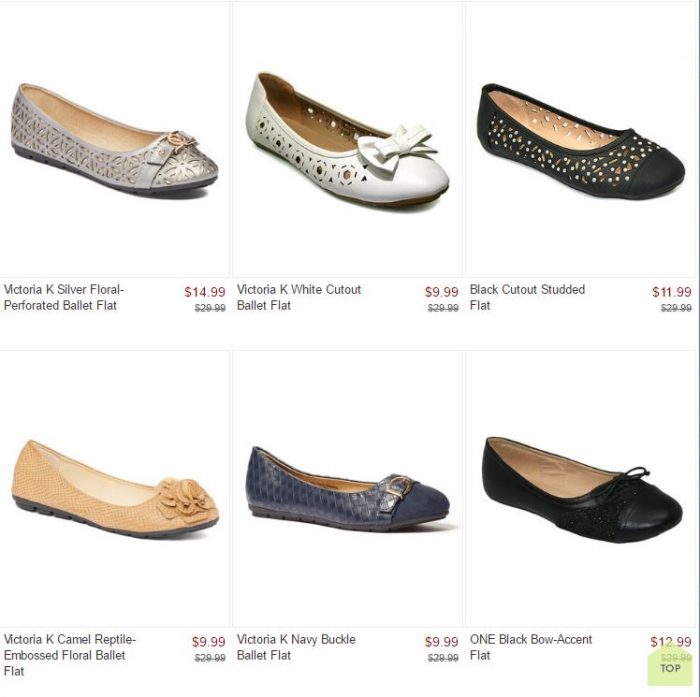This screenshot has width=700, height=697.
Task: Click crossed-out $29.99 price under silver flat
Action: tap(210, 308)
